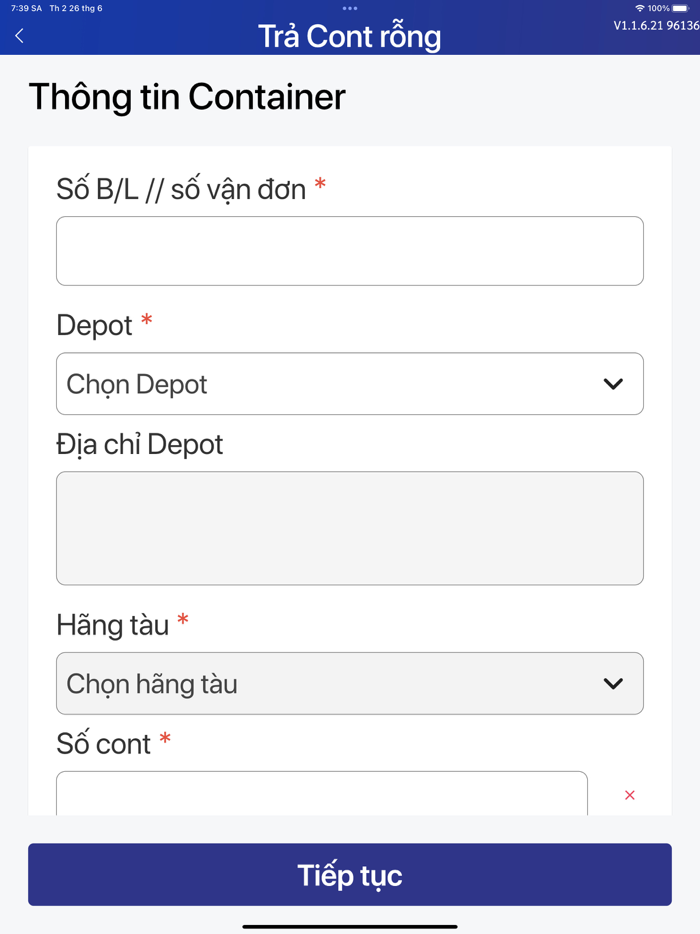This screenshot has height=934, width=700.
Task: Tap the home indicator bar at bottom
Action: tap(349, 925)
